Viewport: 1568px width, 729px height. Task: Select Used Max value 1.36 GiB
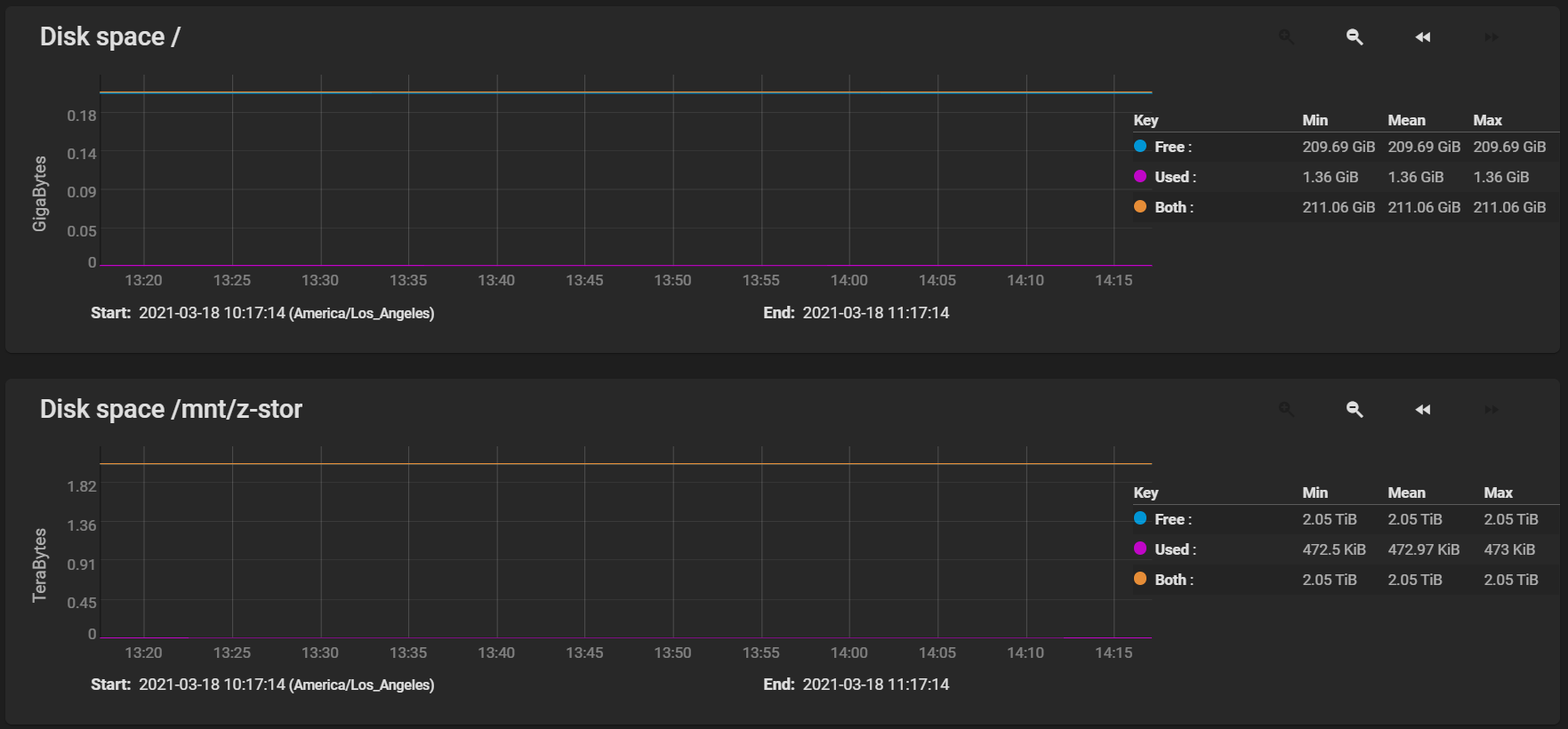point(1501,177)
